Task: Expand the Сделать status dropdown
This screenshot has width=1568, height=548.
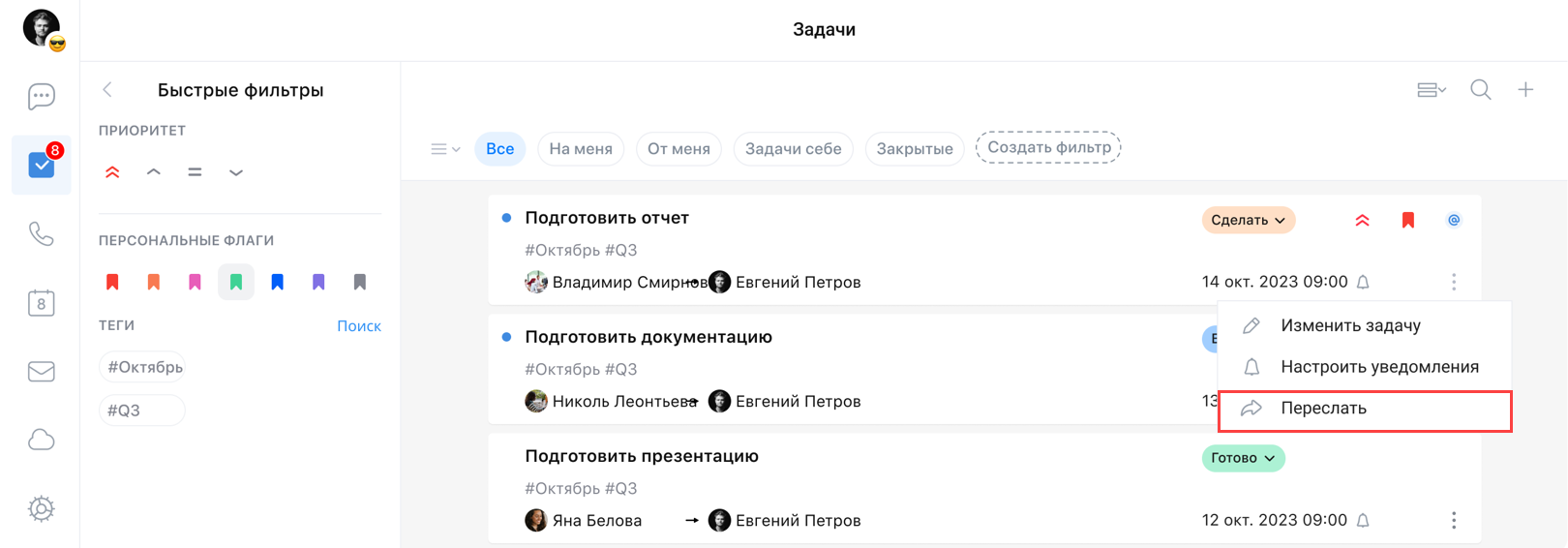Action: 1248,221
